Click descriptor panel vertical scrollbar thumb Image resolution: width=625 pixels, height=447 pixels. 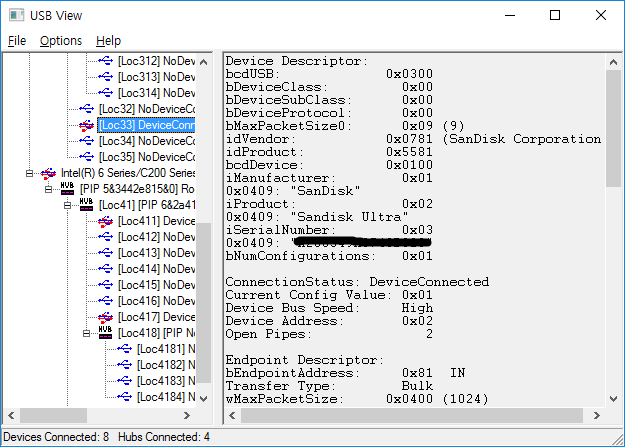(x=613, y=128)
